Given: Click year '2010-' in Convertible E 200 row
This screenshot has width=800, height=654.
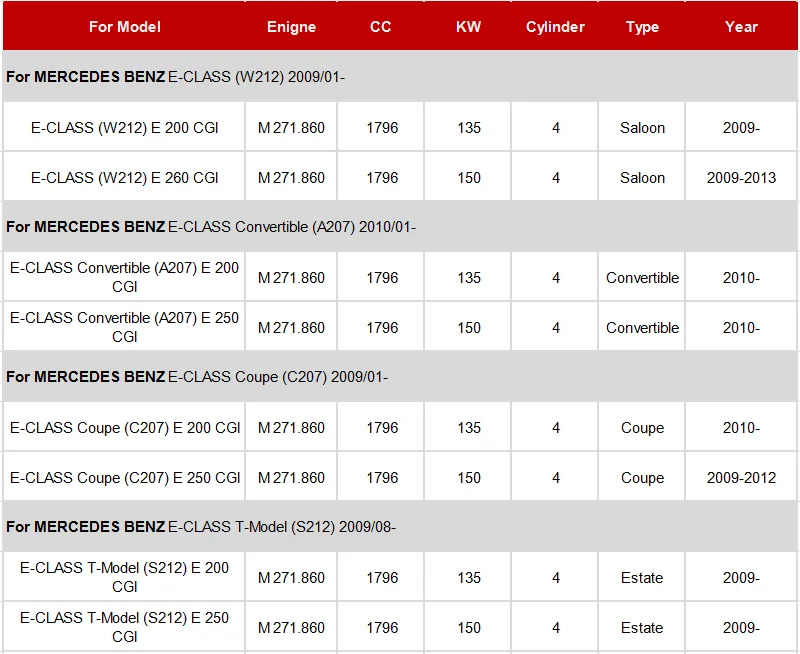Looking at the screenshot, I should 741,278.
